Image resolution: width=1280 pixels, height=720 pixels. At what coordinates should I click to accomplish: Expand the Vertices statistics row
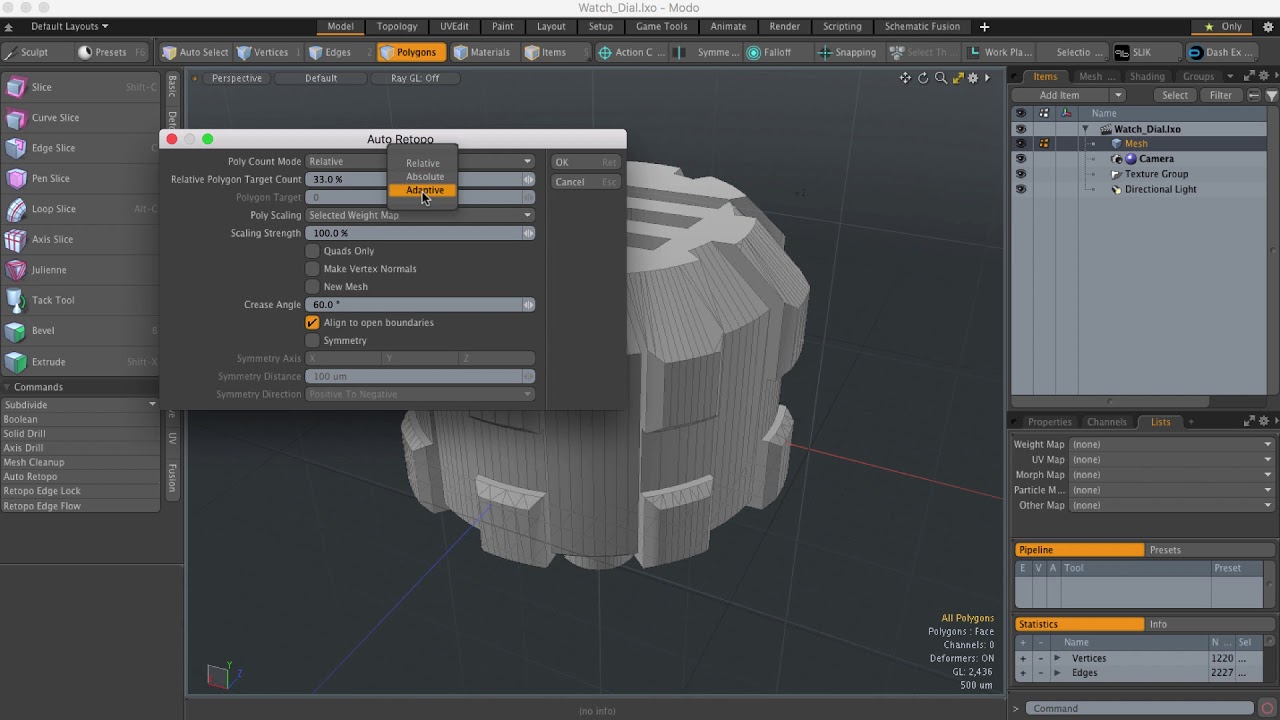[x=1057, y=659]
